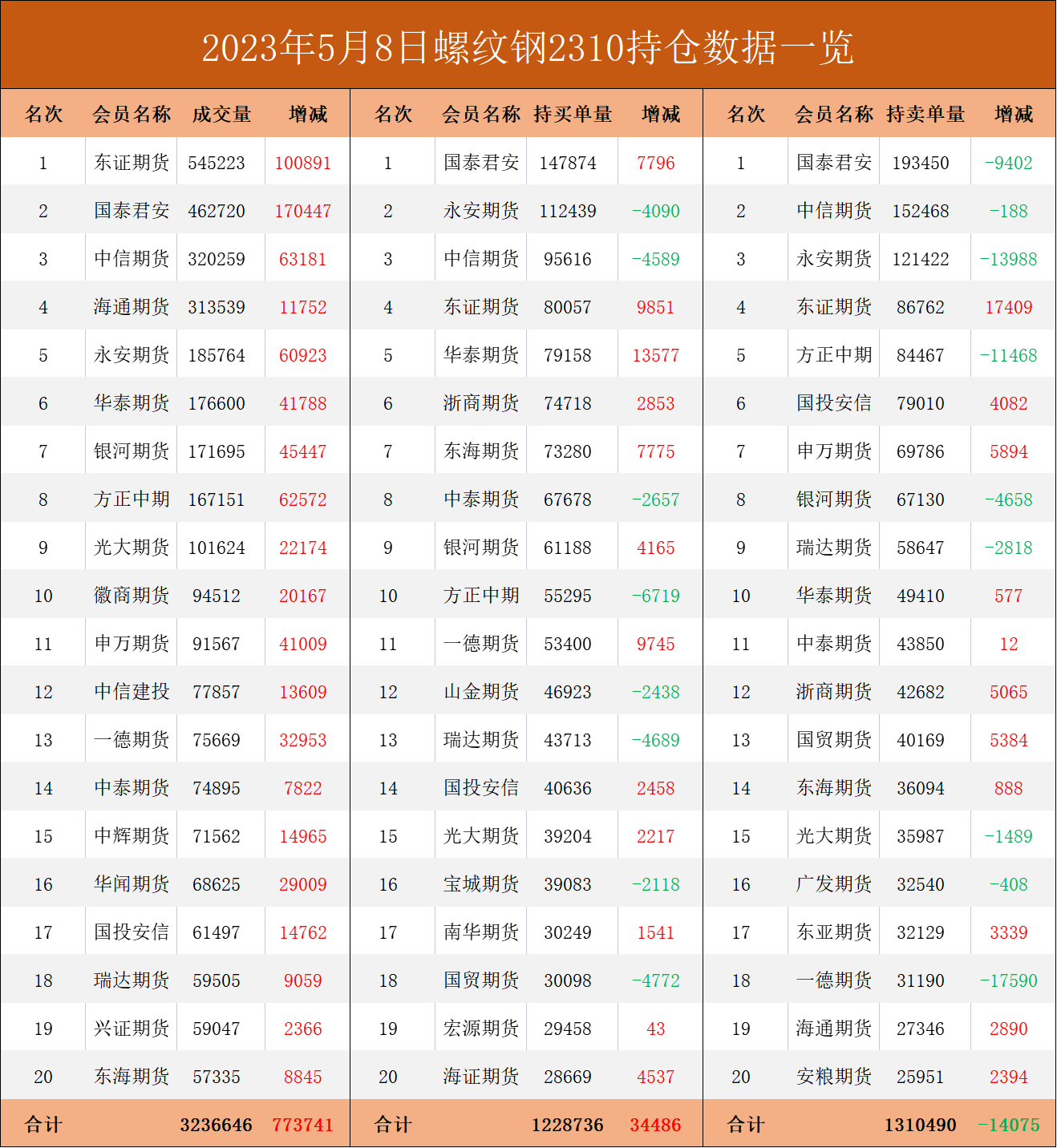Click the short position value 69786

click(x=921, y=451)
